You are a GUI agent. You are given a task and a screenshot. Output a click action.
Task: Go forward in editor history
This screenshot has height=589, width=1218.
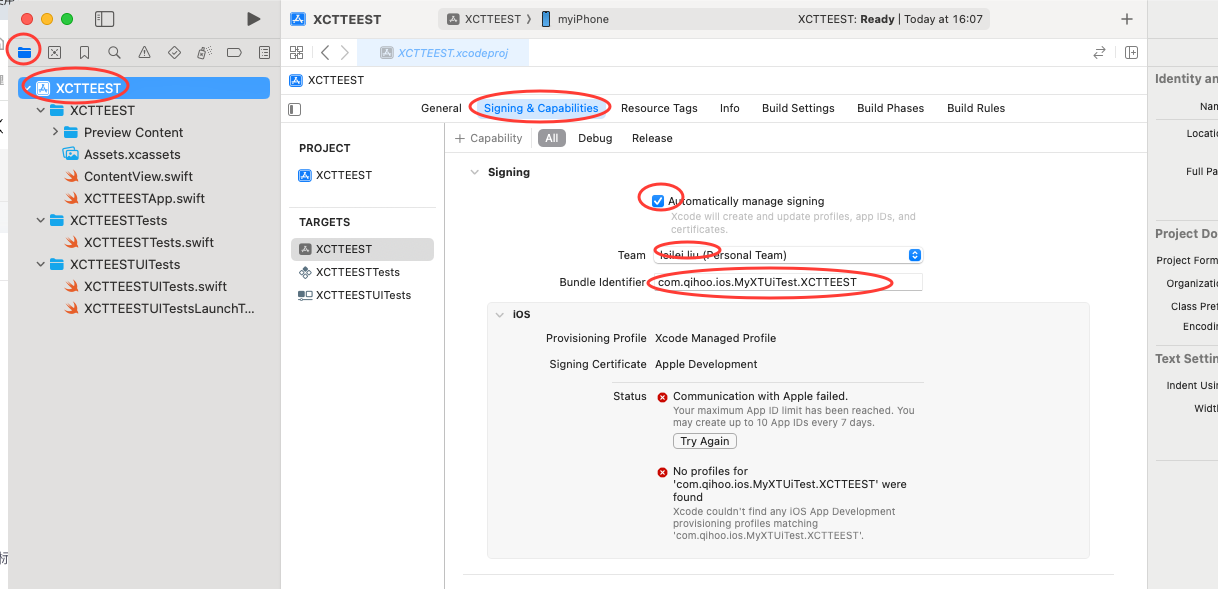[345, 52]
